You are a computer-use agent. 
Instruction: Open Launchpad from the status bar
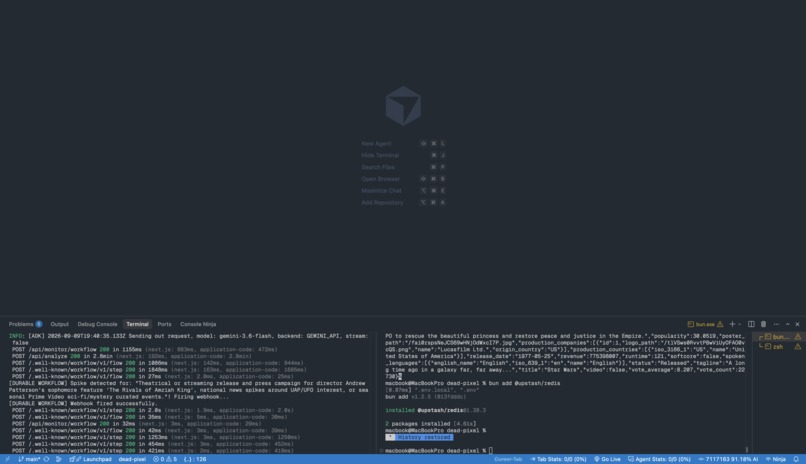pos(90,459)
